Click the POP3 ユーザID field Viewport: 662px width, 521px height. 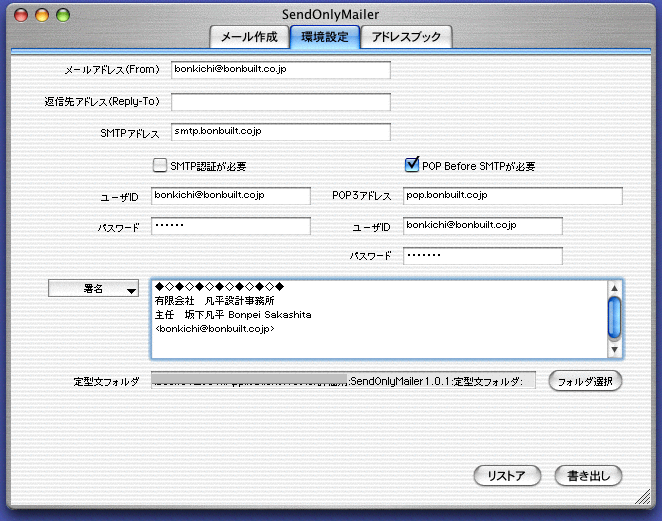pos(483,226)
